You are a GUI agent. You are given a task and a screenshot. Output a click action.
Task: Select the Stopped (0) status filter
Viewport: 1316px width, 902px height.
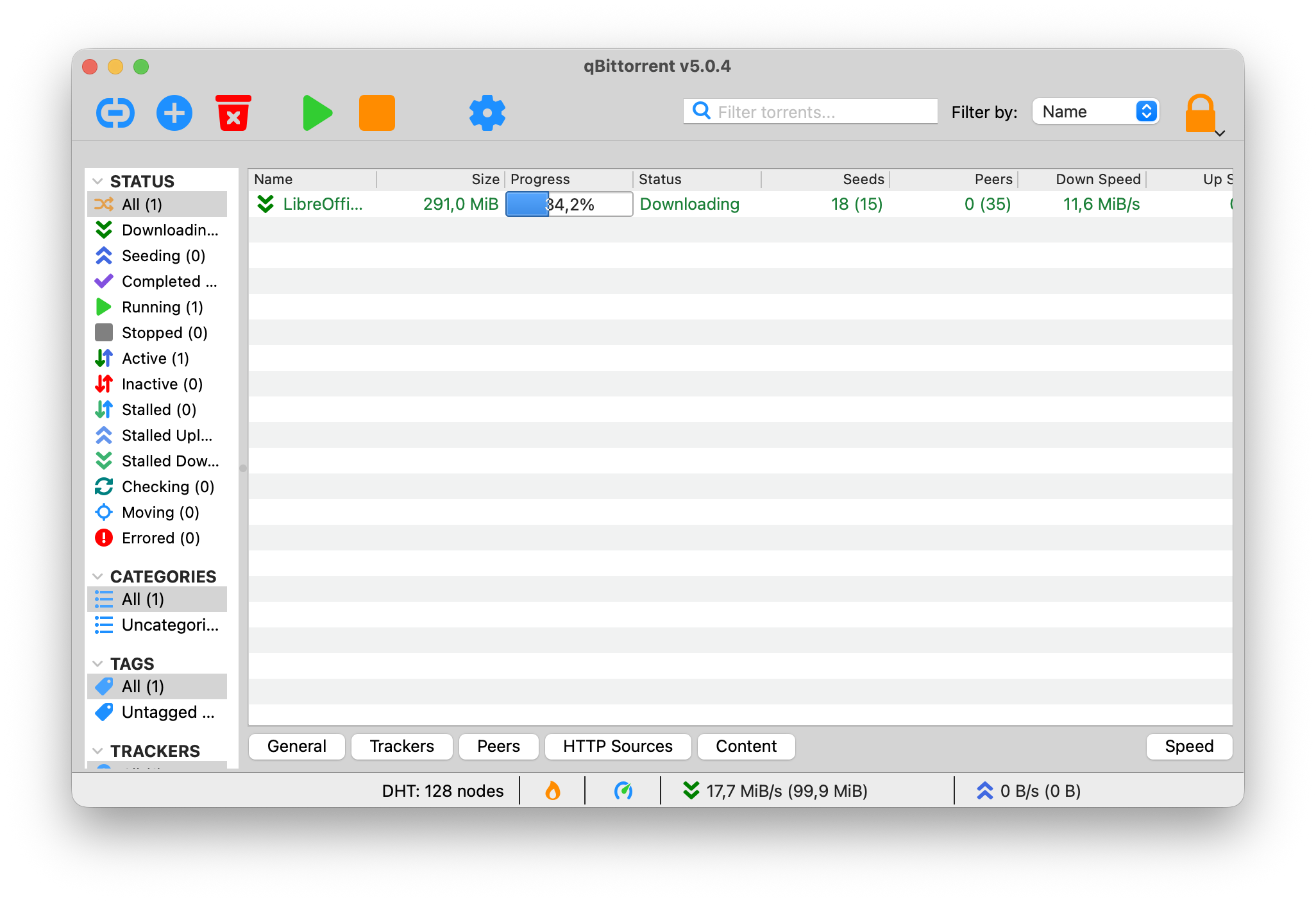tap(157, 333)
